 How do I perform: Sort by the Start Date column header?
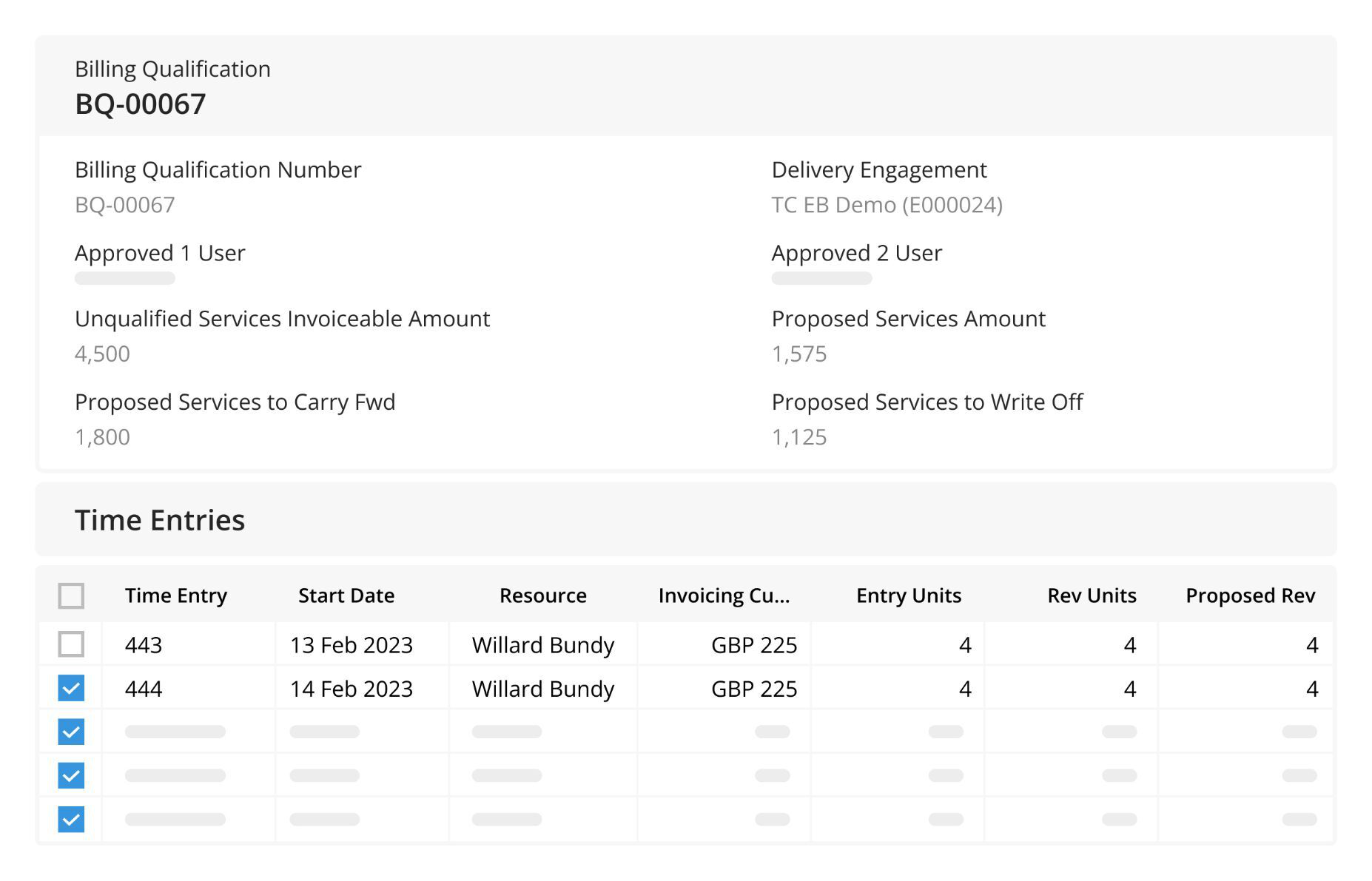(x=346, y=595)
